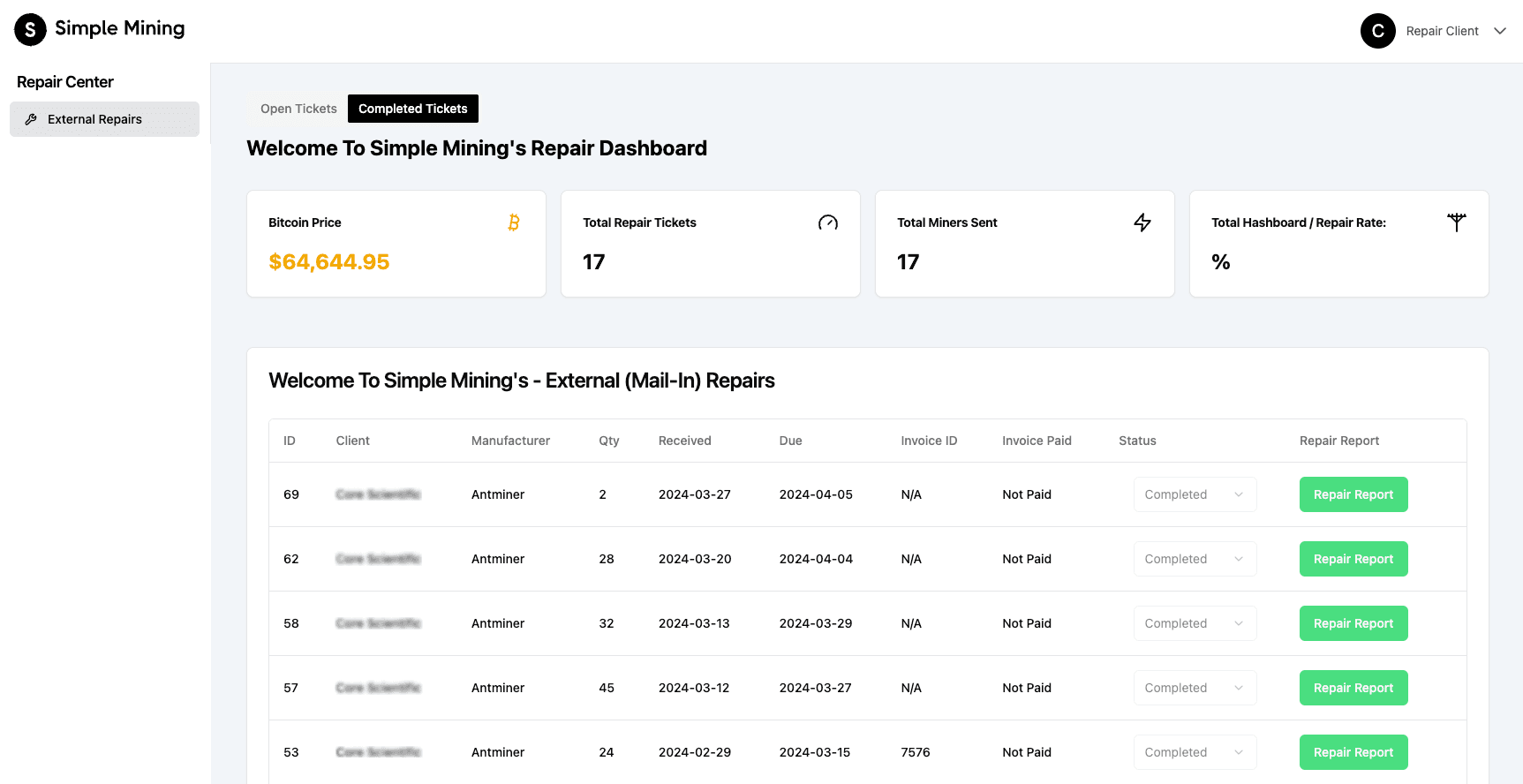Click received date 2024-03-13

[694, 623]
